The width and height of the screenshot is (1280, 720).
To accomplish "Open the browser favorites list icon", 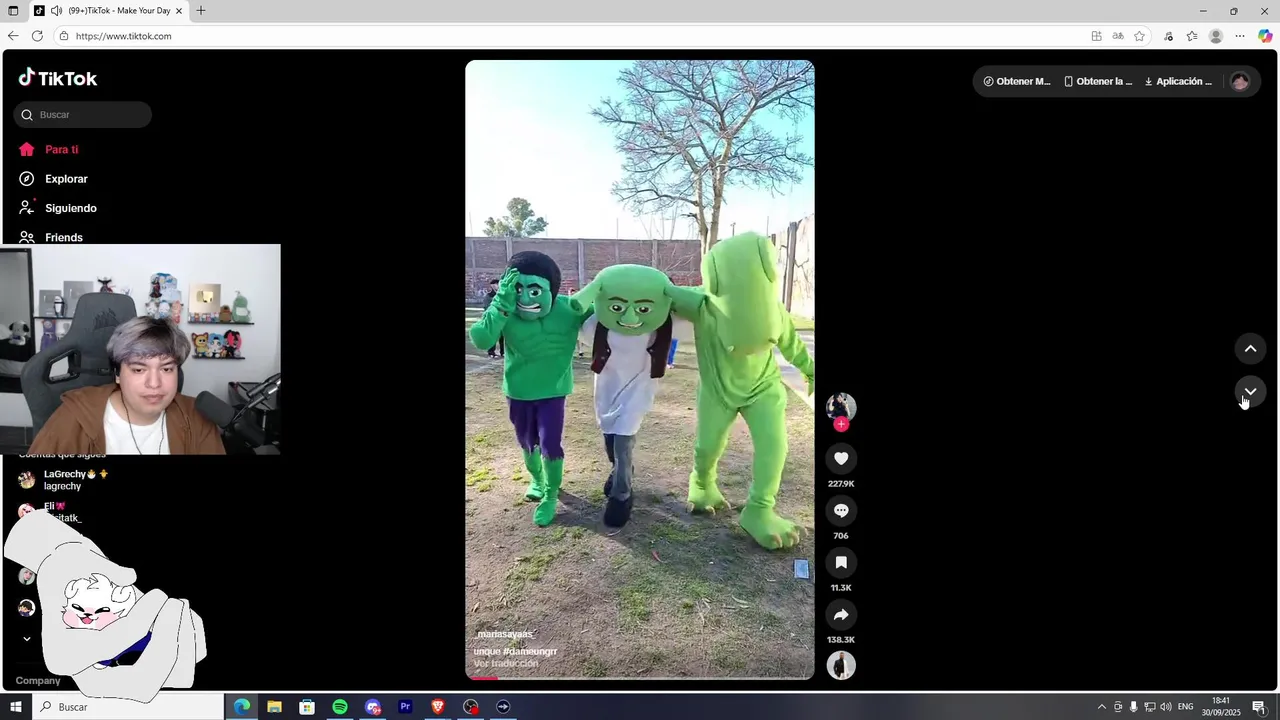I will click(x=1192, y=36).
